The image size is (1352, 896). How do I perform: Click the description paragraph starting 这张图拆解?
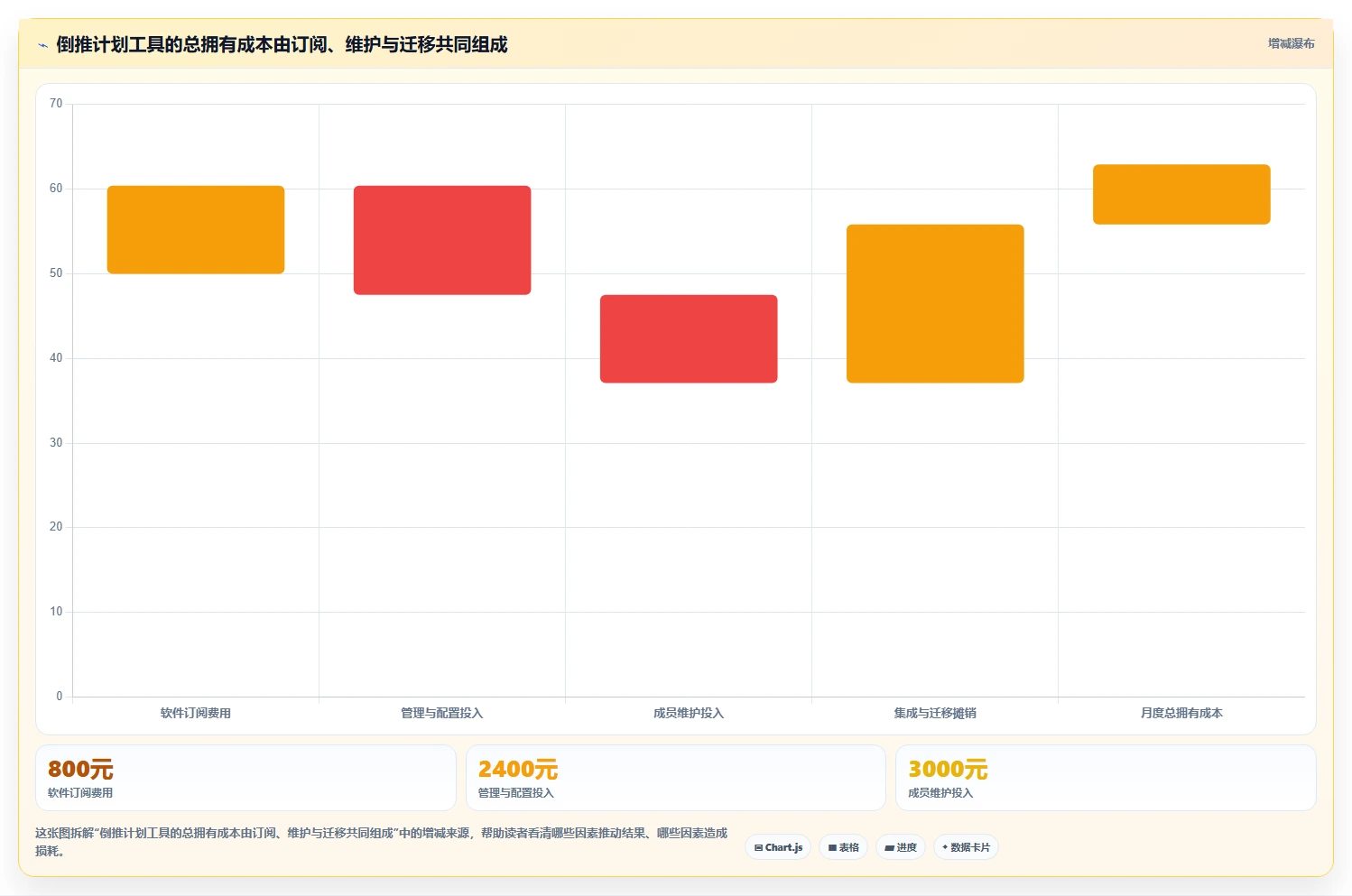click(x=381, y=842)
